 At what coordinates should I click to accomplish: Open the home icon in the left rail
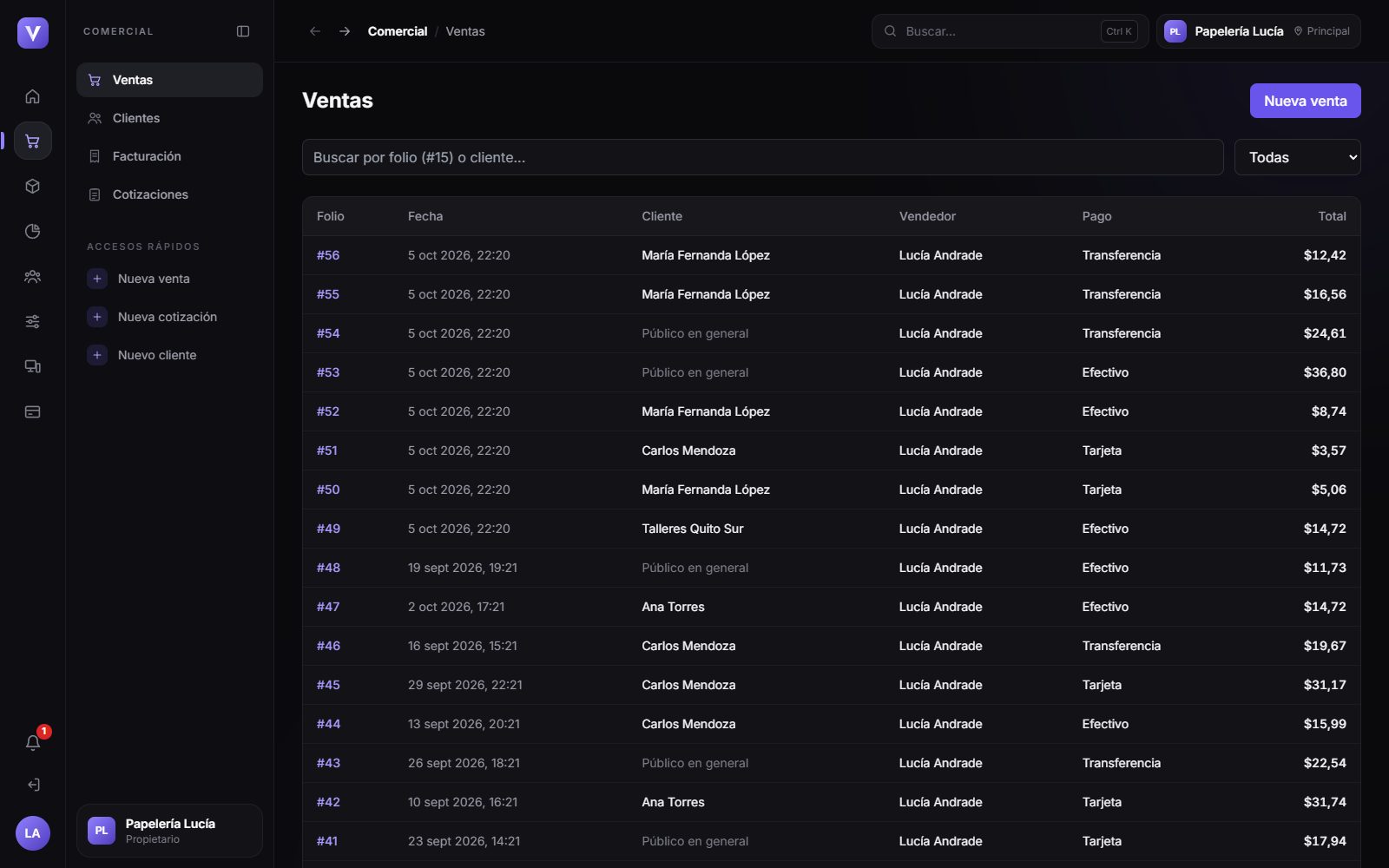(x=32, y=96)
